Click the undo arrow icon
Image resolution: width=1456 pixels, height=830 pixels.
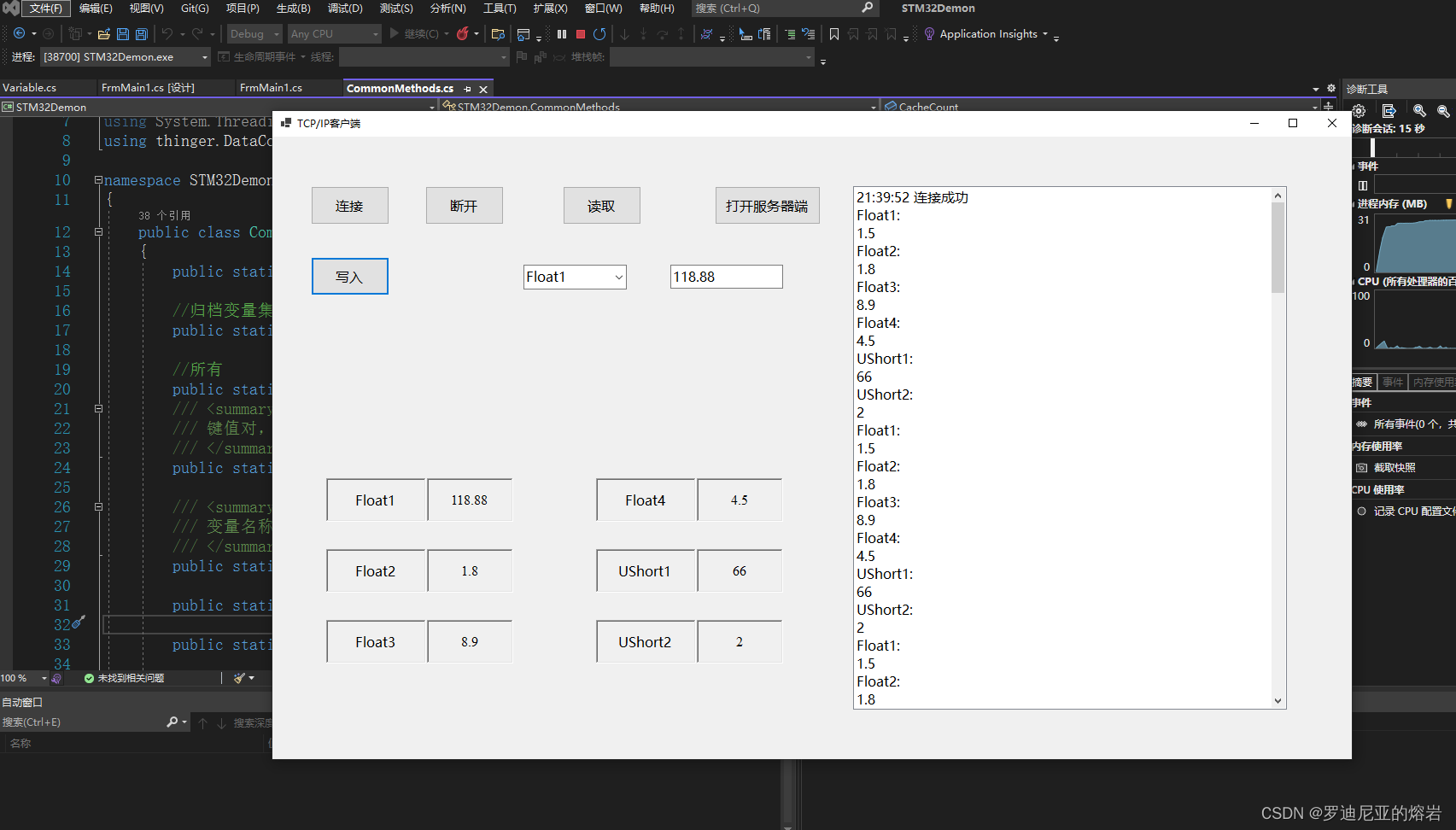coord(167,34)
